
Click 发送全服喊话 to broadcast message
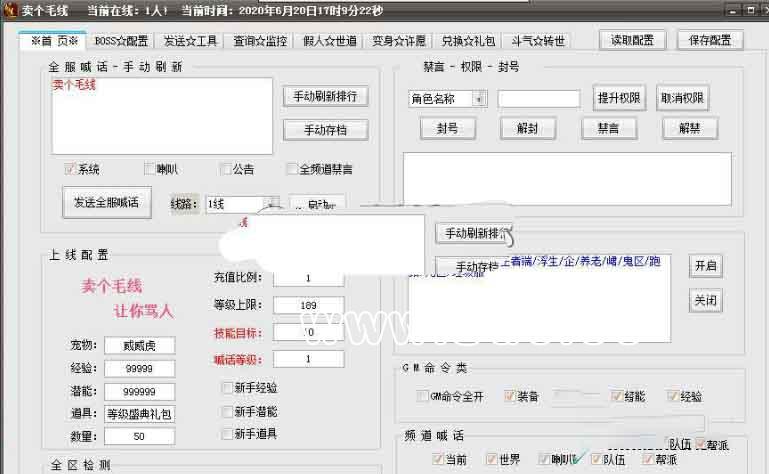[106, 202]
